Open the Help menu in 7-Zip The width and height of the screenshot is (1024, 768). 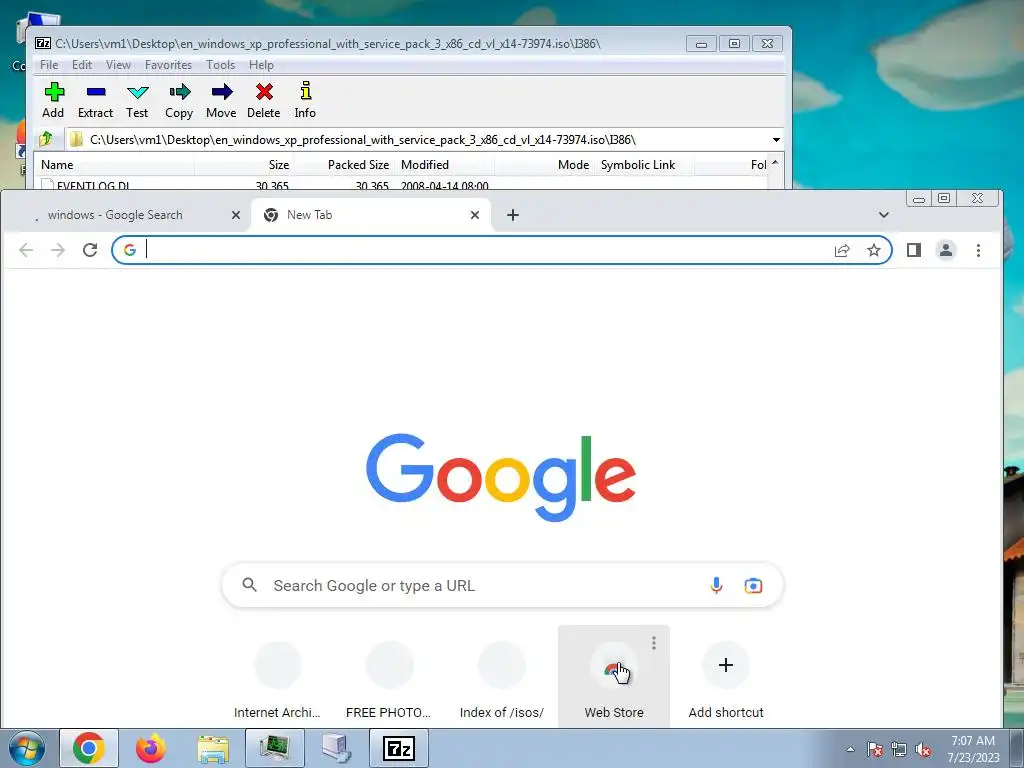(261, 65)
